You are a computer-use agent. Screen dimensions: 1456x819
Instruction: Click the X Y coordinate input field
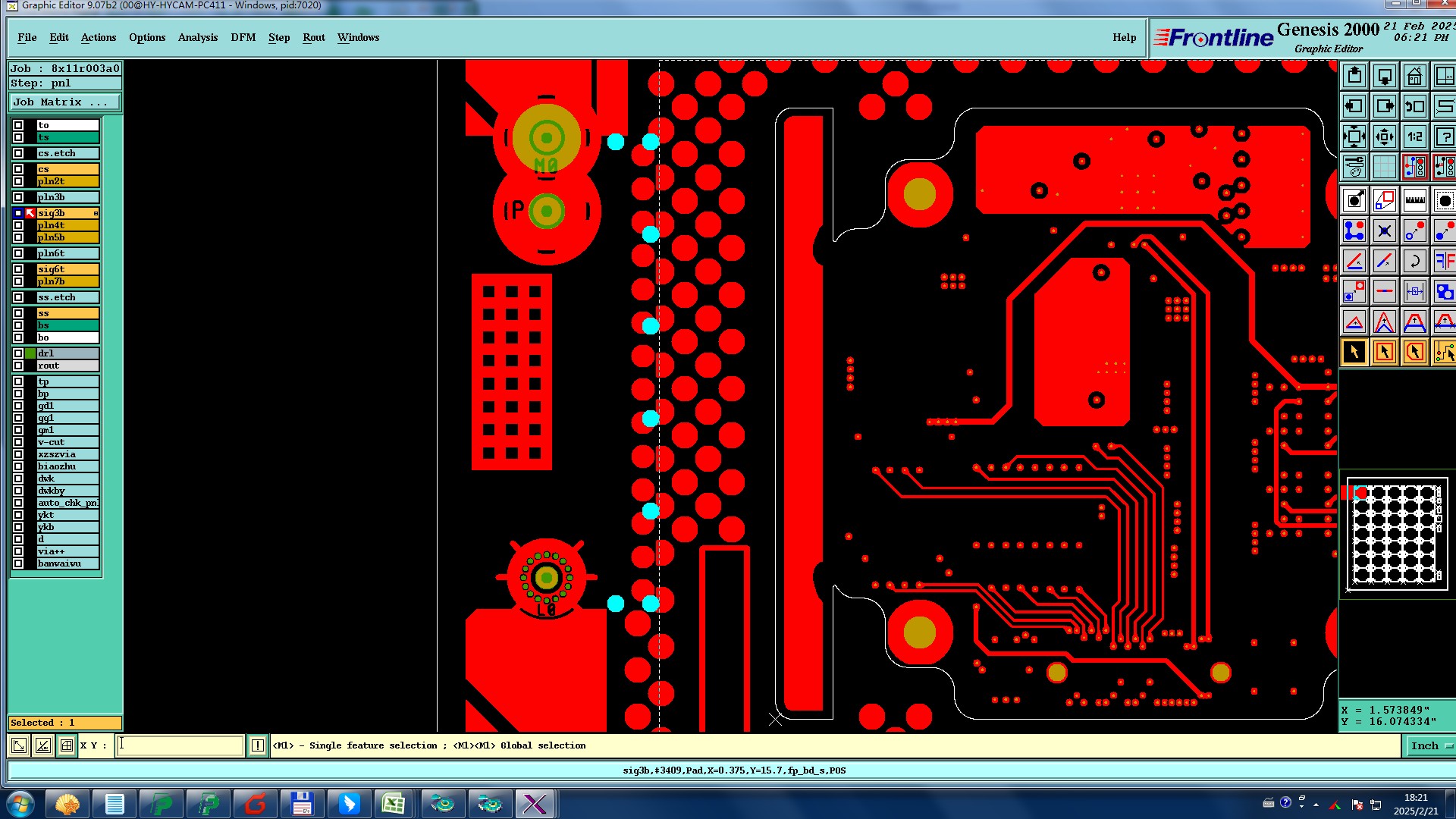click(x=180, y=745)
